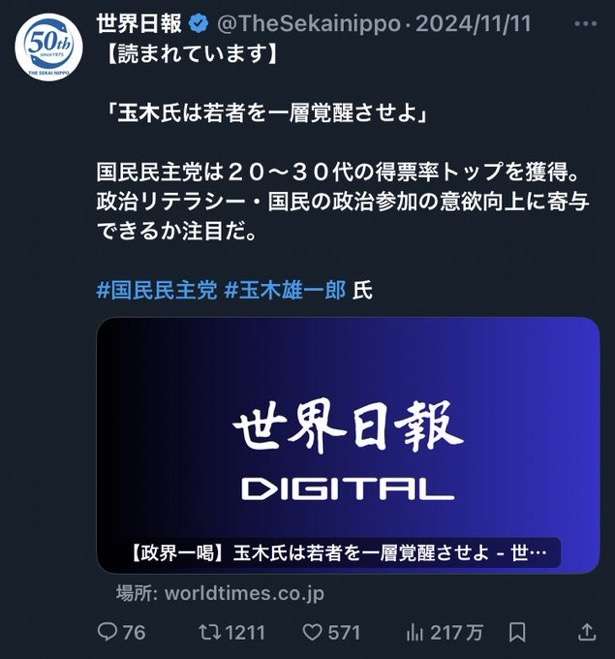Screen dimensions: 615x659
Task: Open the 世界日報 account name
Action: (x=139, y=24)
